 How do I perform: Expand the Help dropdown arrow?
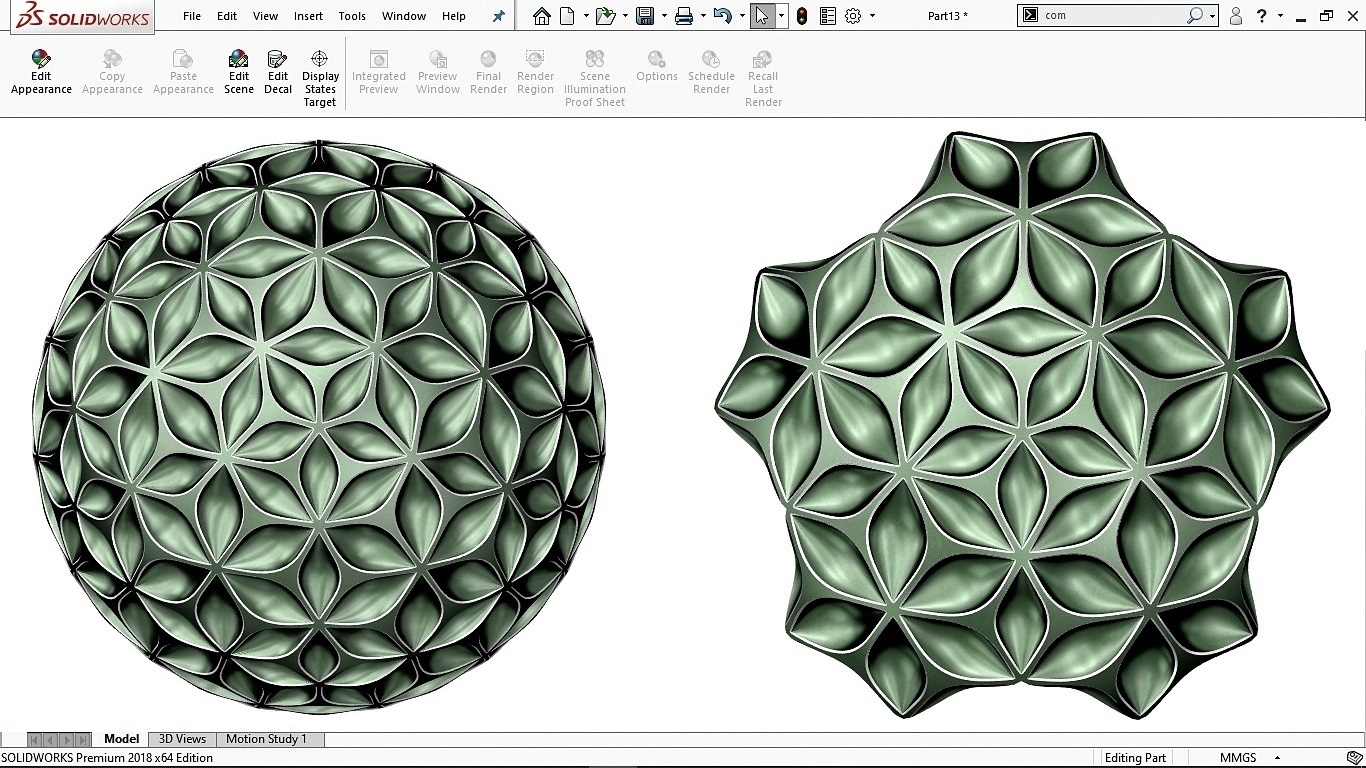[1280, 16]
